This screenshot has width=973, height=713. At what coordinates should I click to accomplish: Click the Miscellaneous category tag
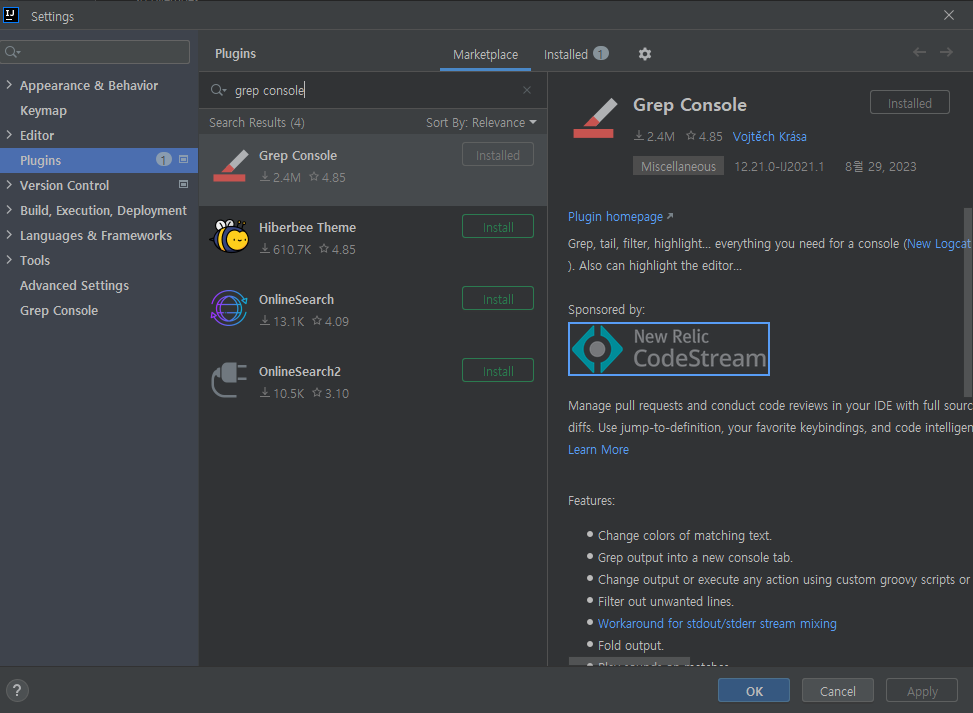(678, 166)
